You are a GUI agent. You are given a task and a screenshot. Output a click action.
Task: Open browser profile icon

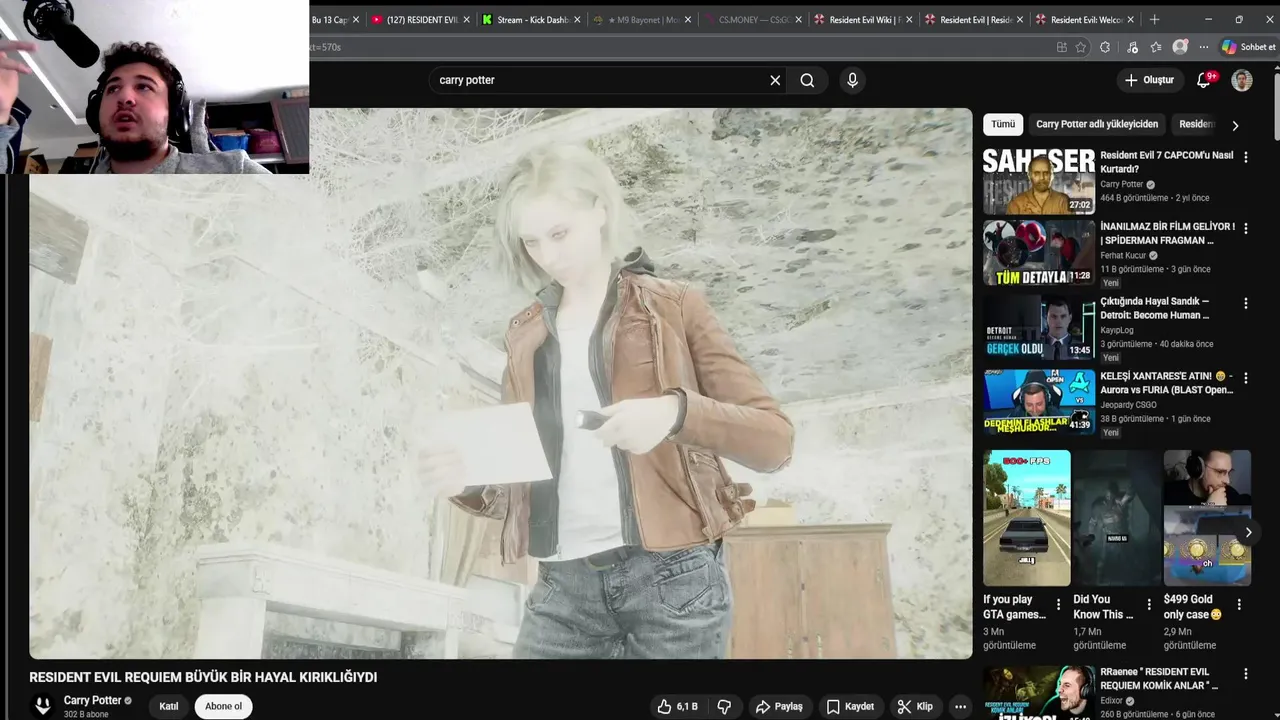pyautogui.click(x=1180, y=47)
